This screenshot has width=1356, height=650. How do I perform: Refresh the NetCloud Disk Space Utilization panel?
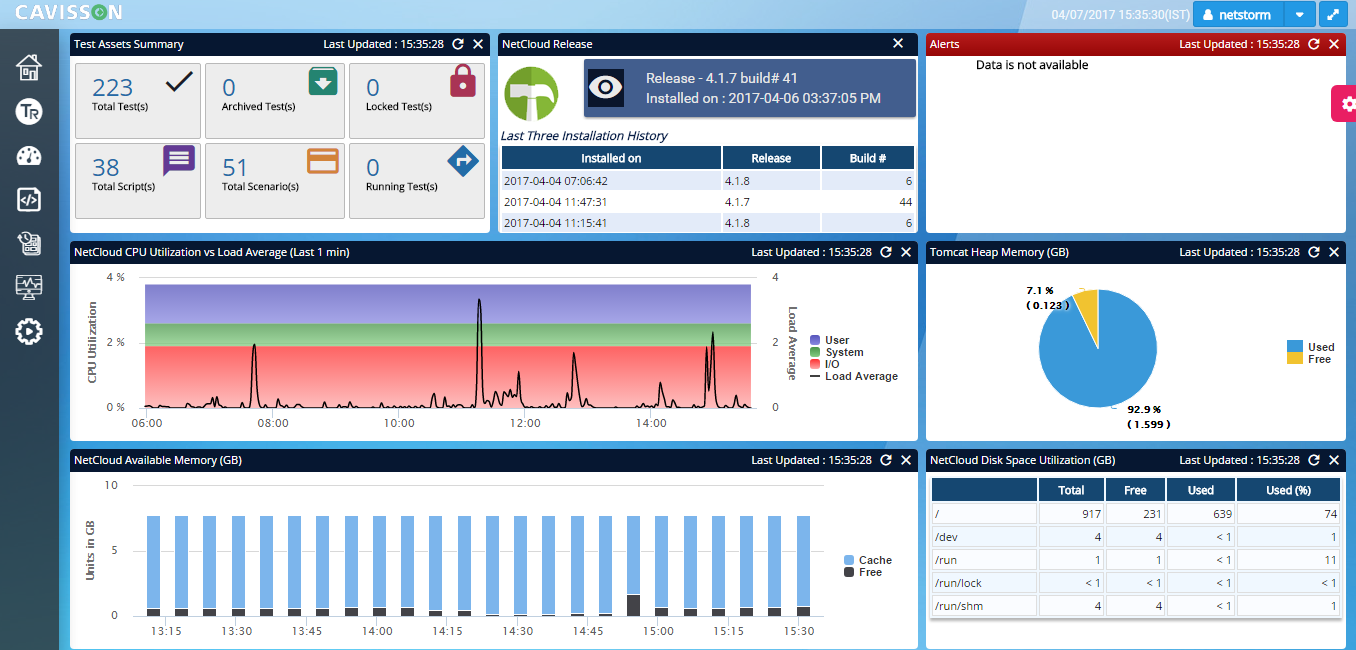(x=1314, y=460)
